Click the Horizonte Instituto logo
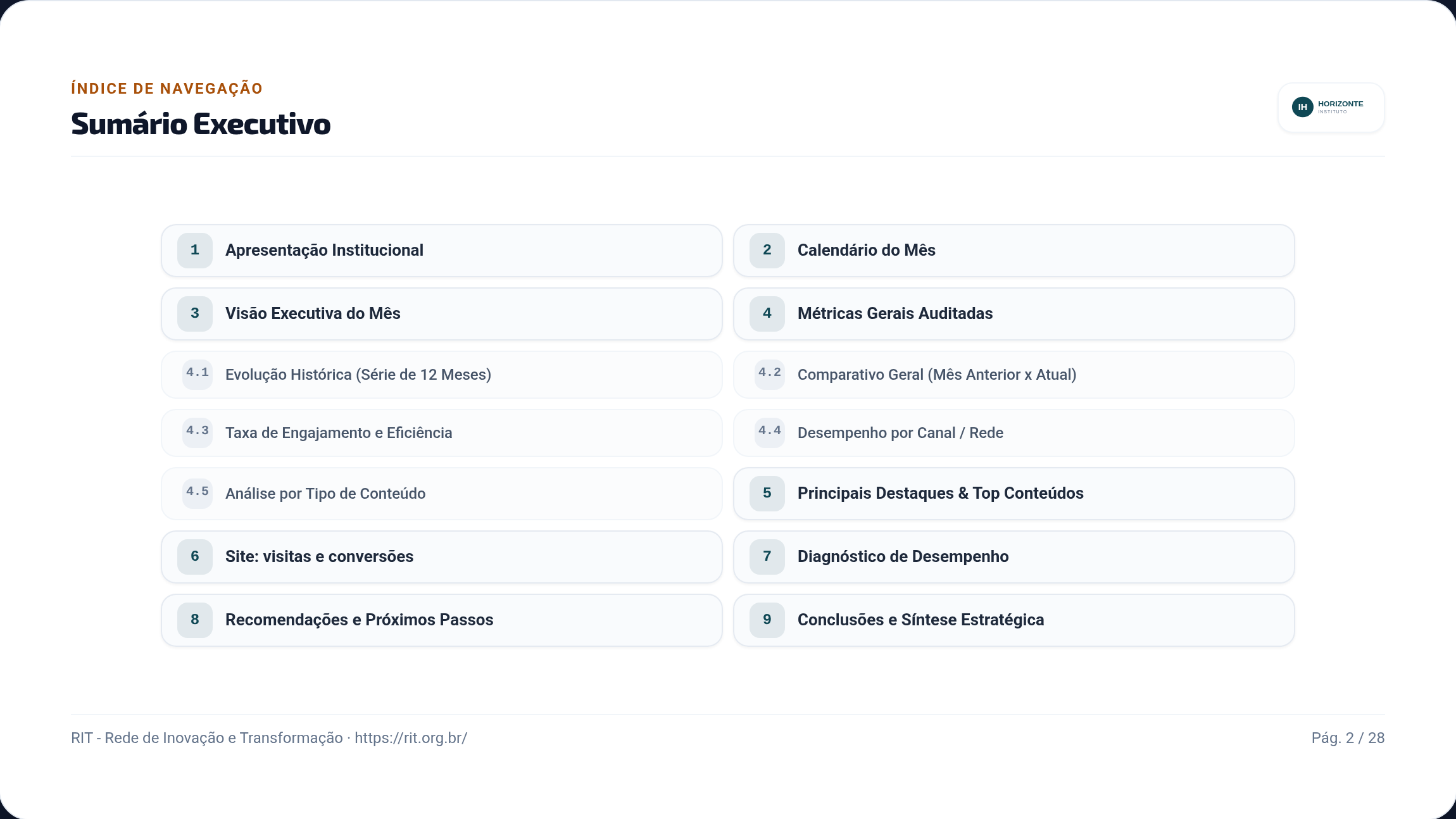Viewport: 1456px width, 819px height. click(1331, 108)
